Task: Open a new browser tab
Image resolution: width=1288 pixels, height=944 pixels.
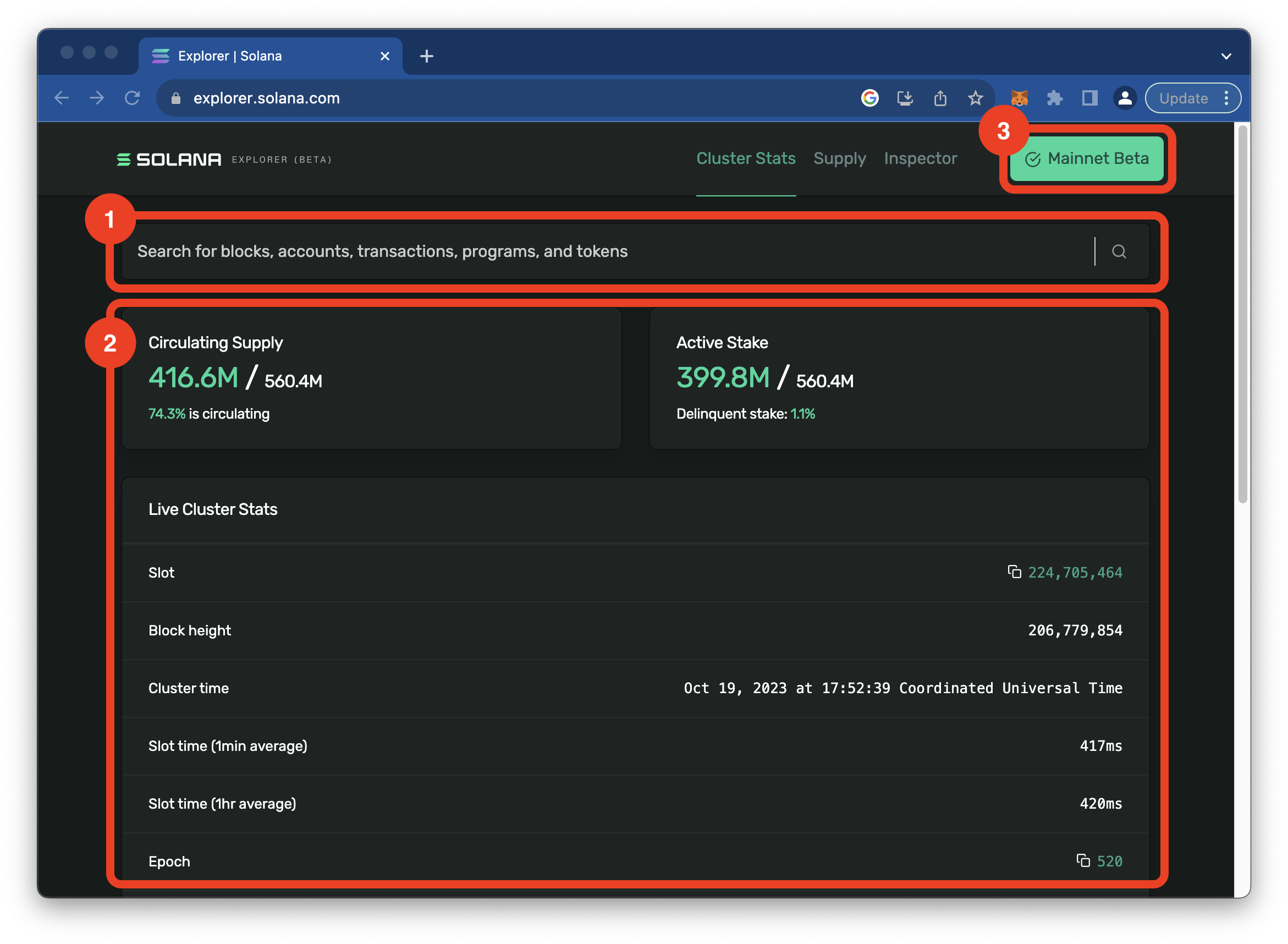Action: click(x=427, y=56)
